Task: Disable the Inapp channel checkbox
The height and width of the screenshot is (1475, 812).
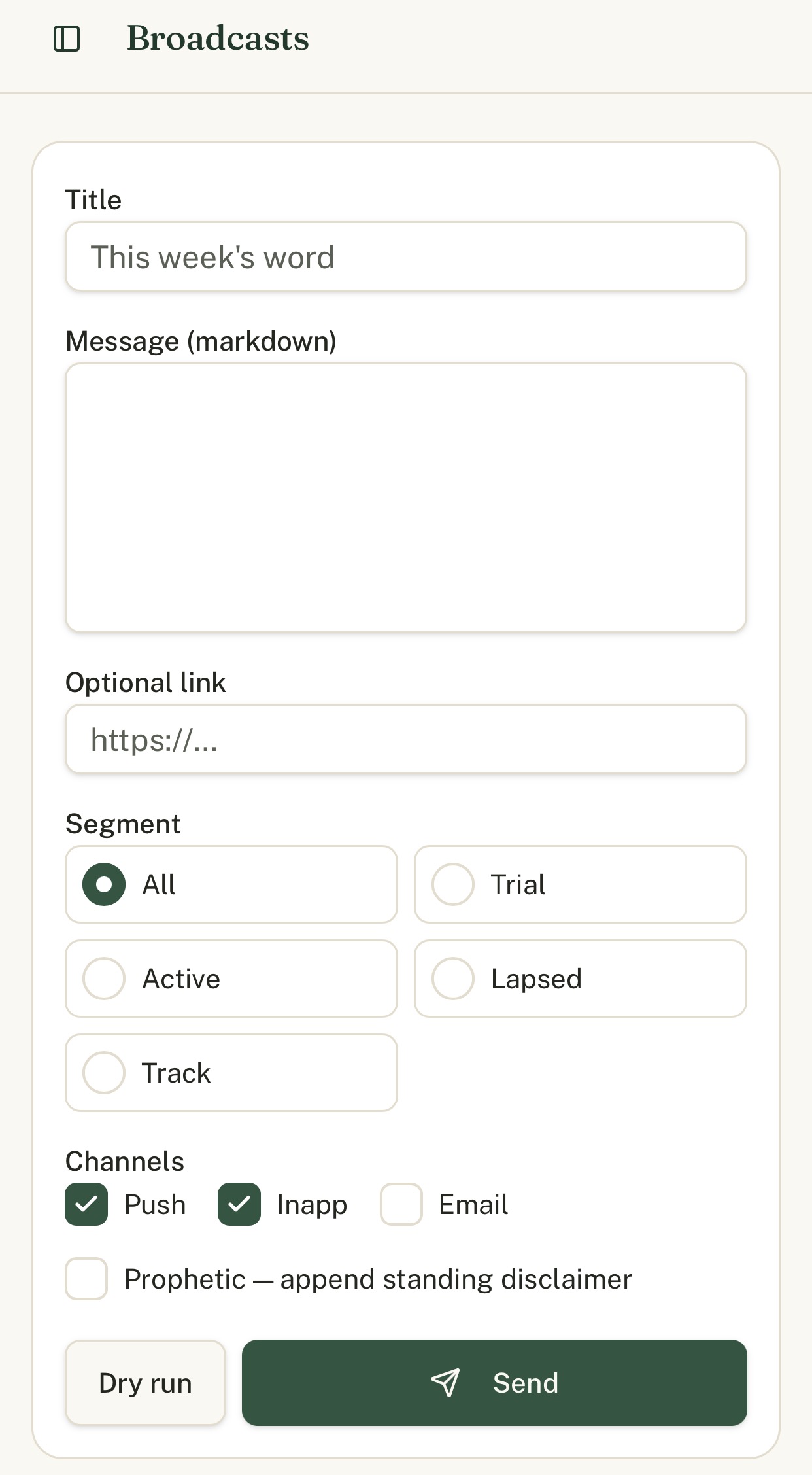Action: tap(239, 1204)
